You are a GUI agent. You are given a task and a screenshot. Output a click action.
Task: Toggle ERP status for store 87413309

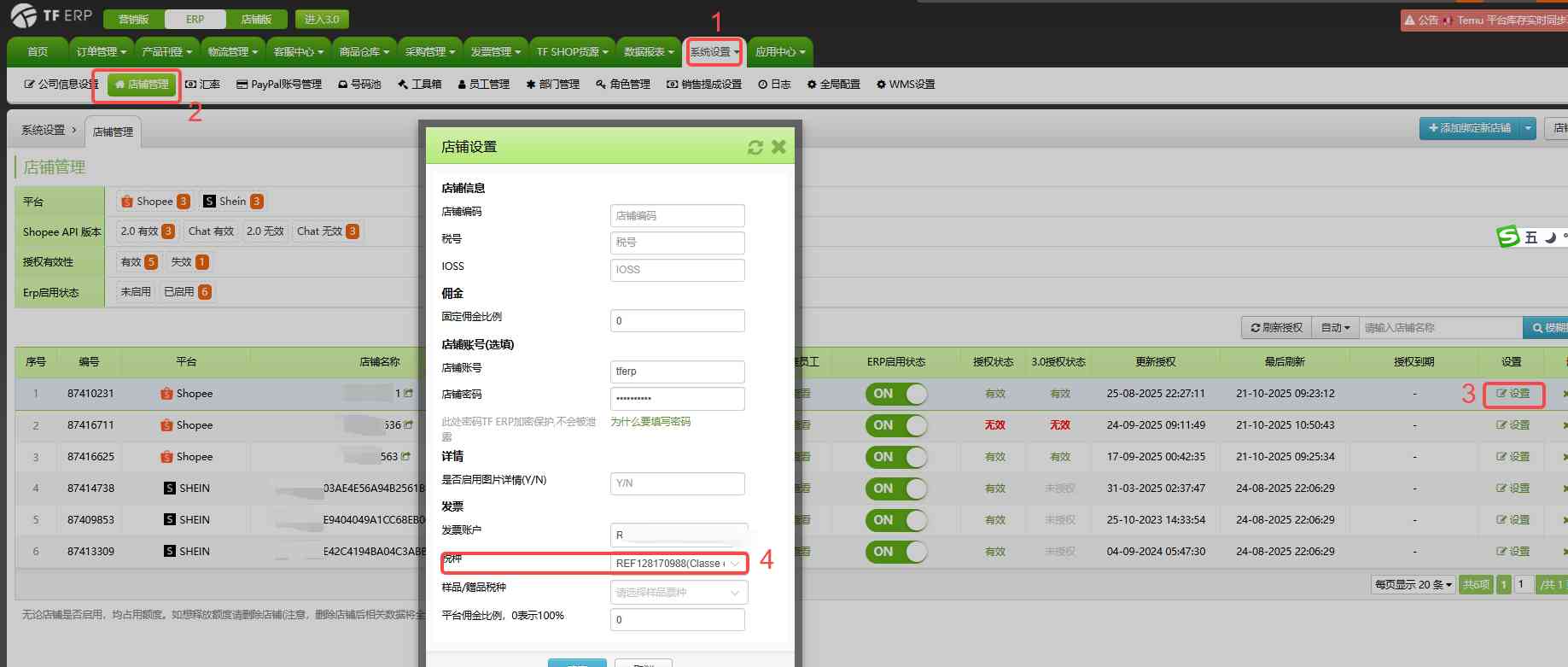(x=896, y=552)
